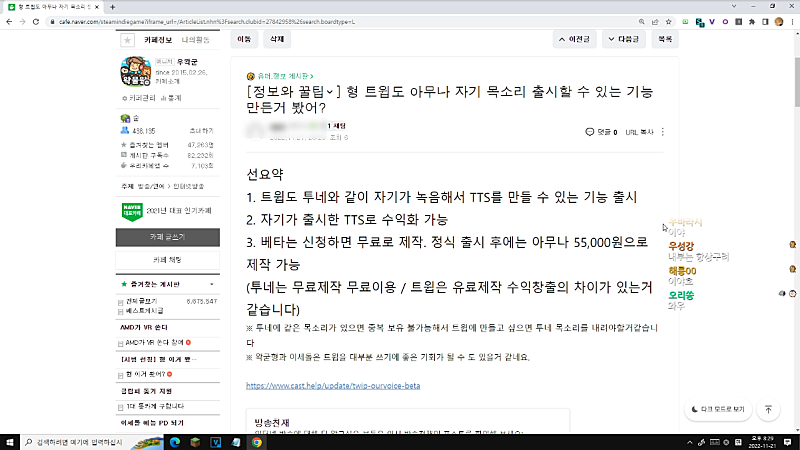
Task: Click the Chrome profile avatar
Action: point(779,22)
